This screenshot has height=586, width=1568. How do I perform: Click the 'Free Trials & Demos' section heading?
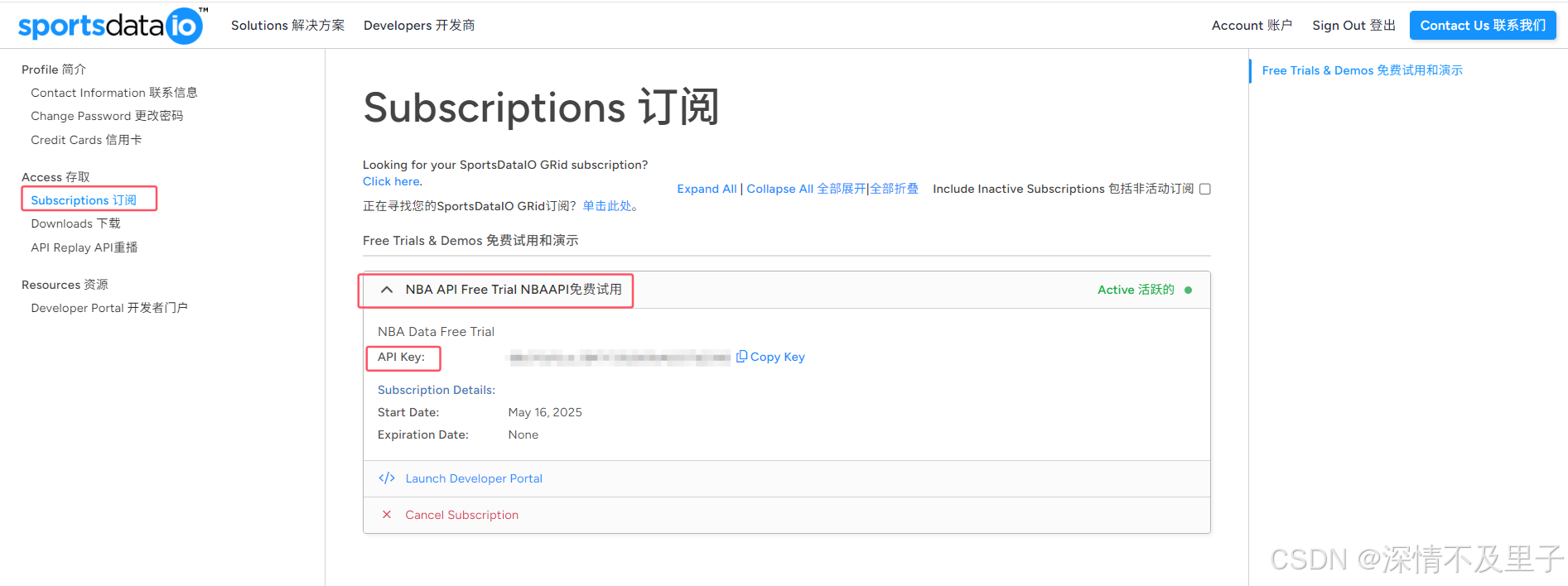click(x=470, y=241)
